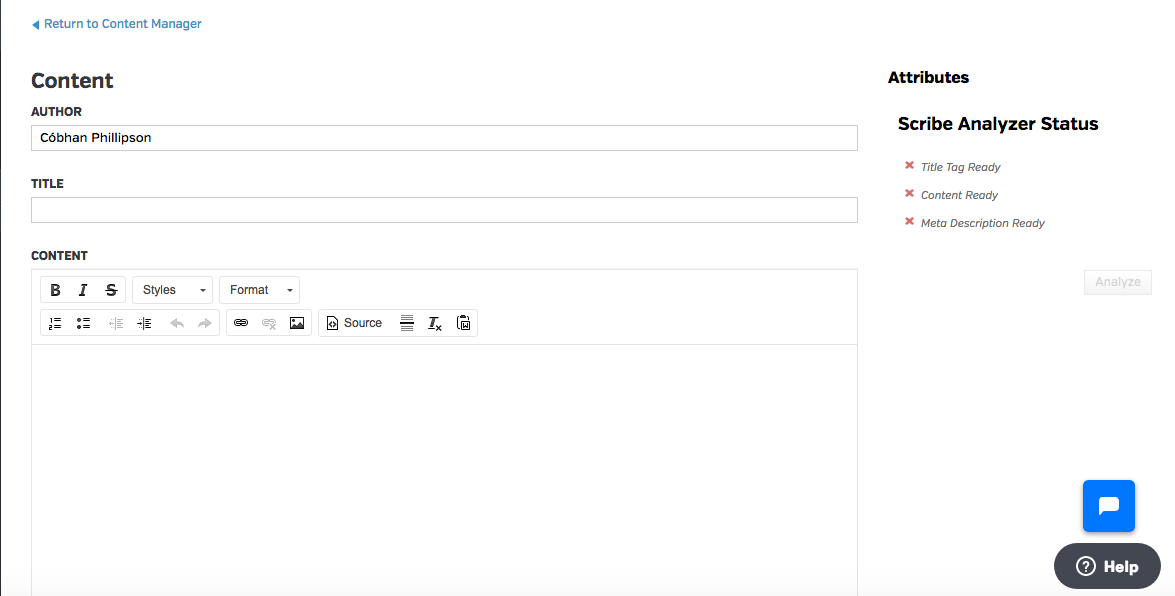Open the Styles dropdown
The width and height of the screenshot is (1175, 596).
[x=172, y=290]
